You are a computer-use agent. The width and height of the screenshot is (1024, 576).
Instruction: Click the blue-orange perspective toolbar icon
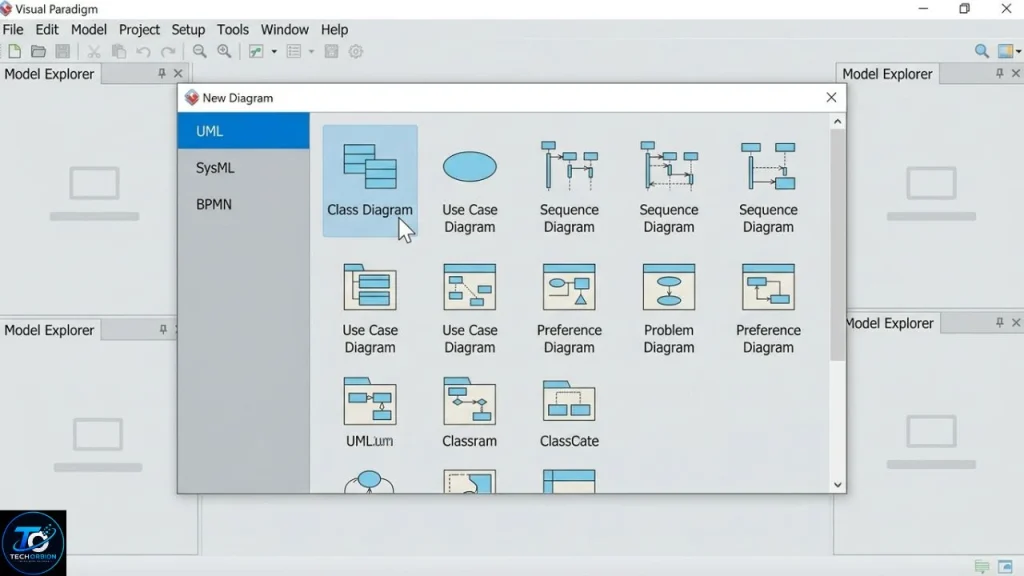1005,52
